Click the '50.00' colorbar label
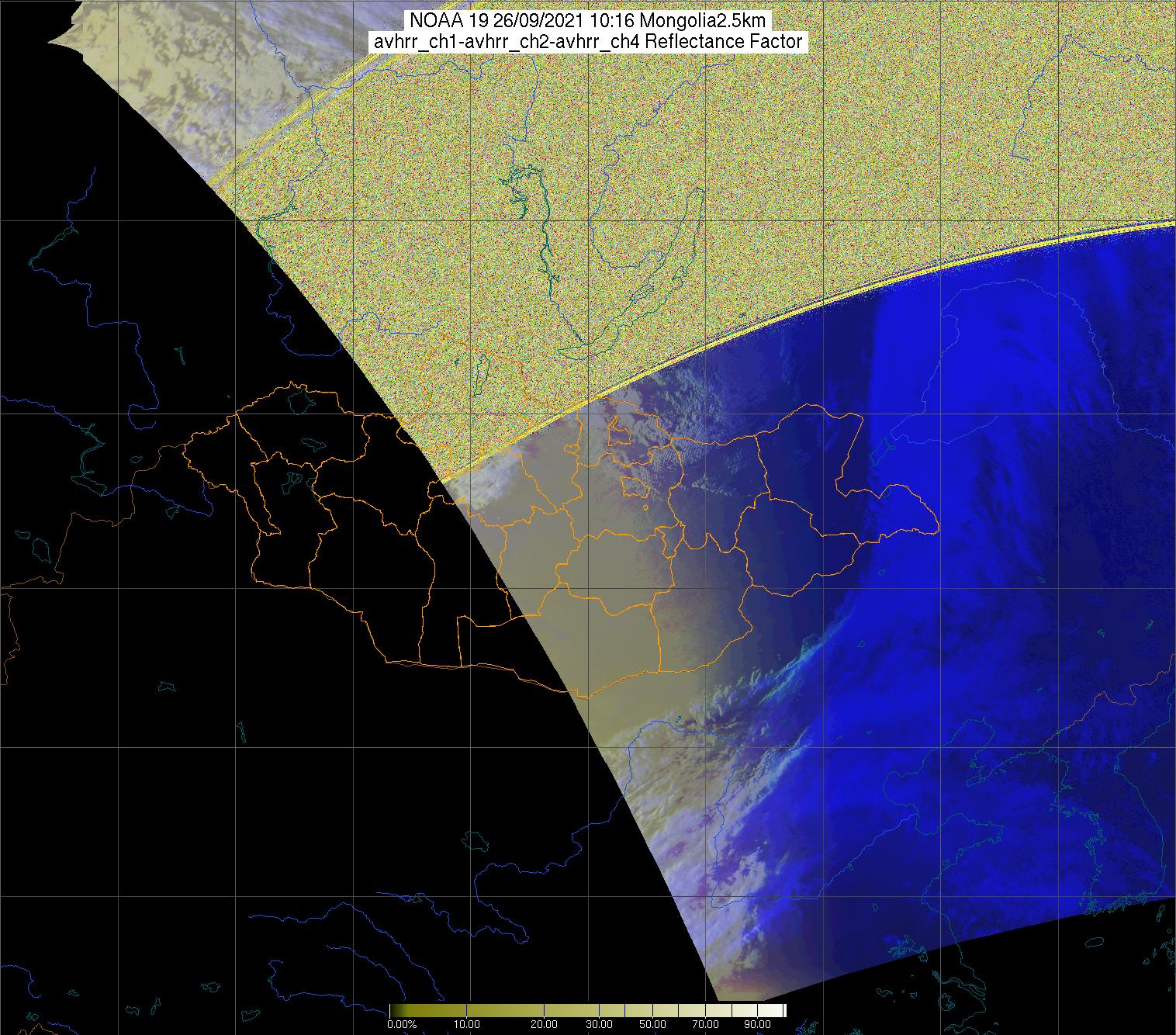 (x=652, y=1025)
